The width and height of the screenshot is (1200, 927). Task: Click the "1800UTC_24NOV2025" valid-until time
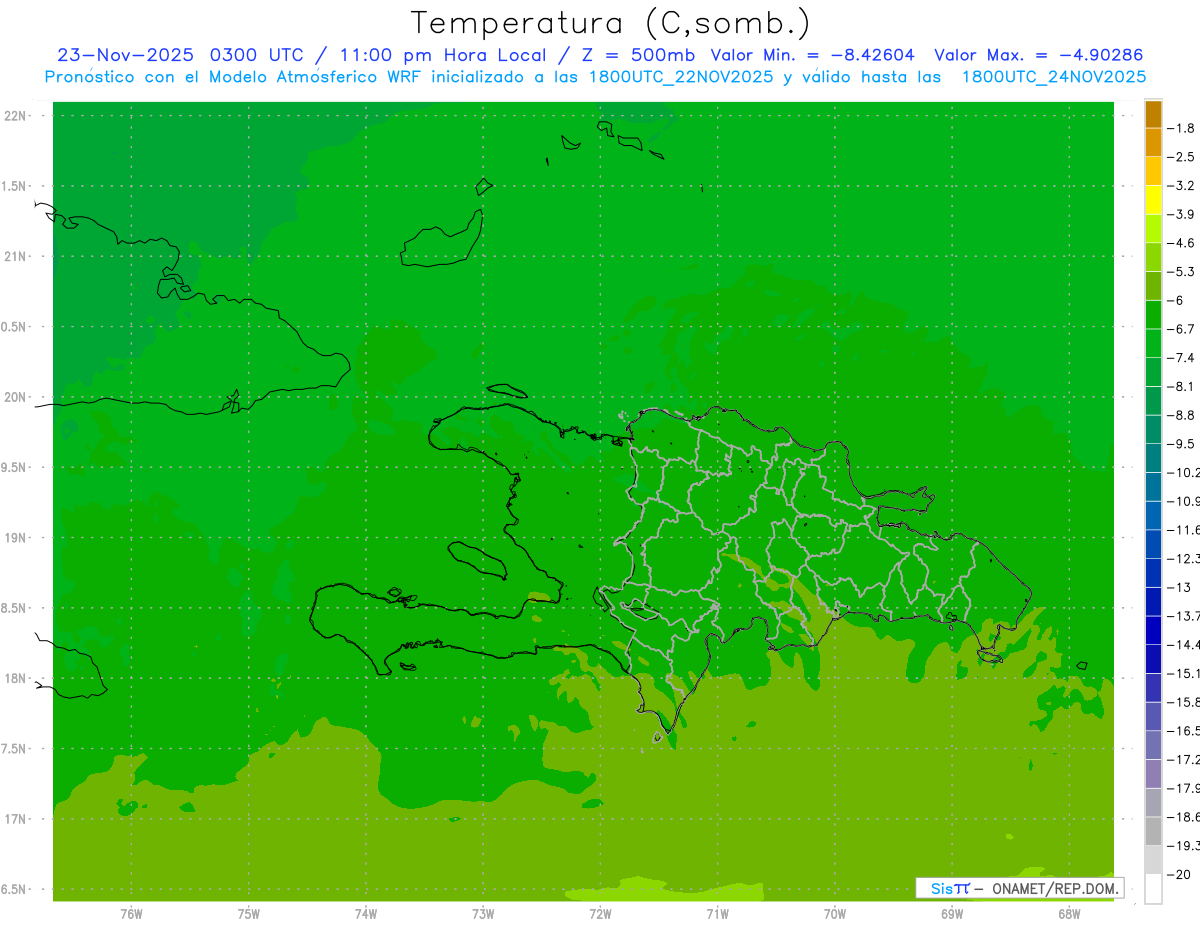coord(1054,77)
